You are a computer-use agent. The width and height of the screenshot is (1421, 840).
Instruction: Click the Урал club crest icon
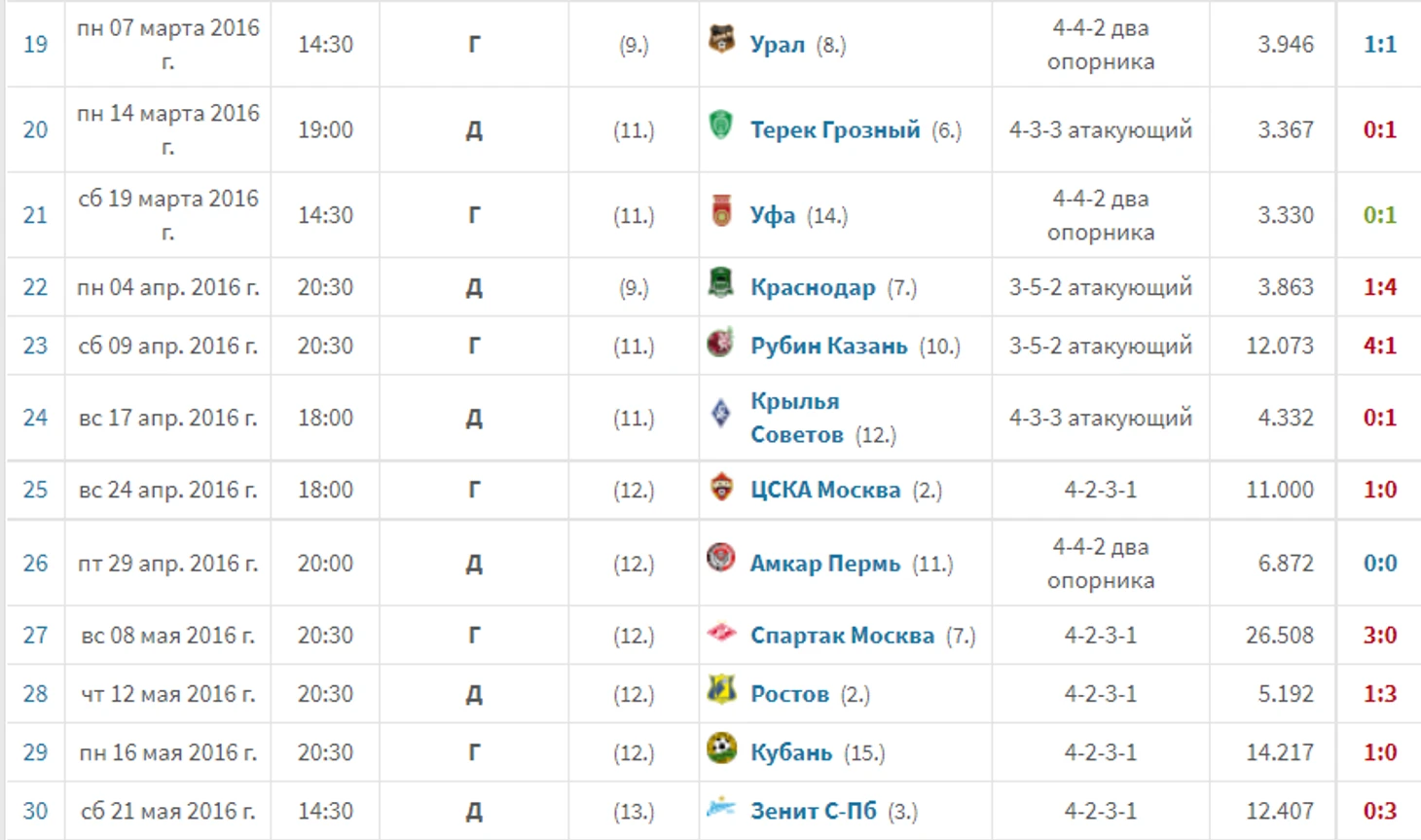721,39
